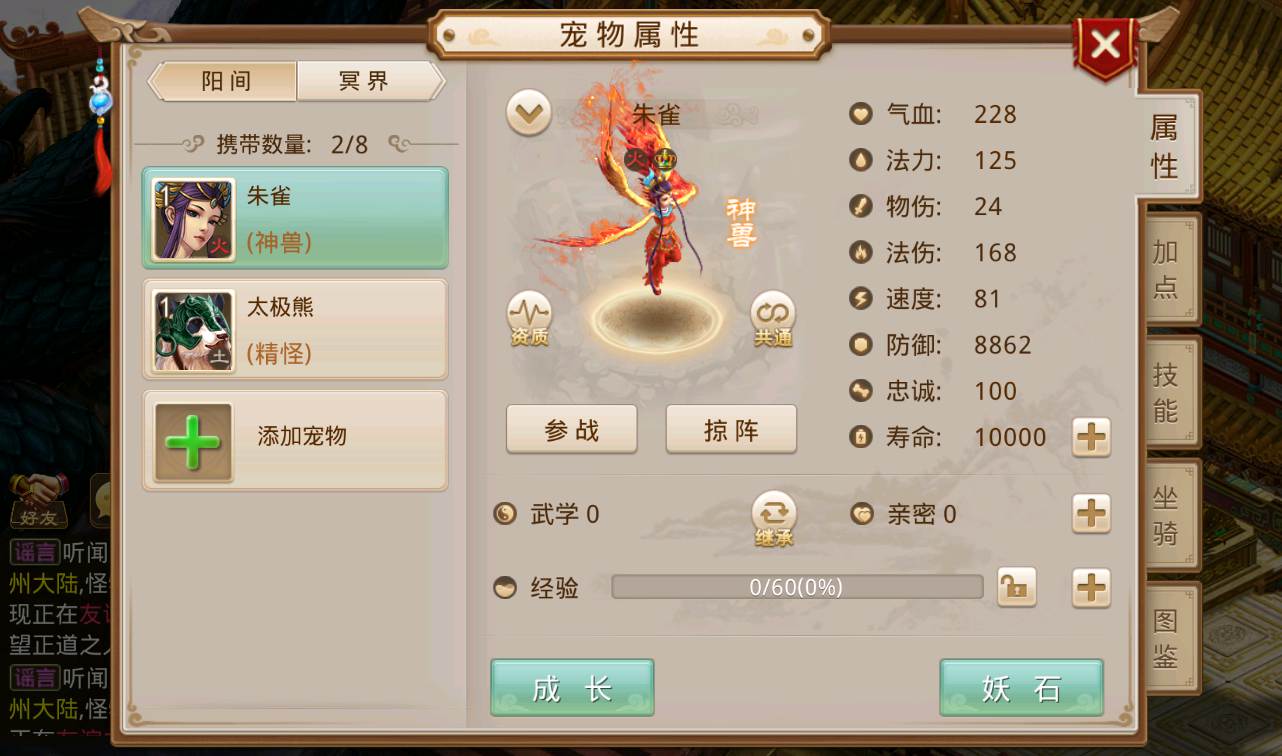Open the 图鉴 side tab
This screenshot has width=1282, height=756.
[x=1167, y=638]
